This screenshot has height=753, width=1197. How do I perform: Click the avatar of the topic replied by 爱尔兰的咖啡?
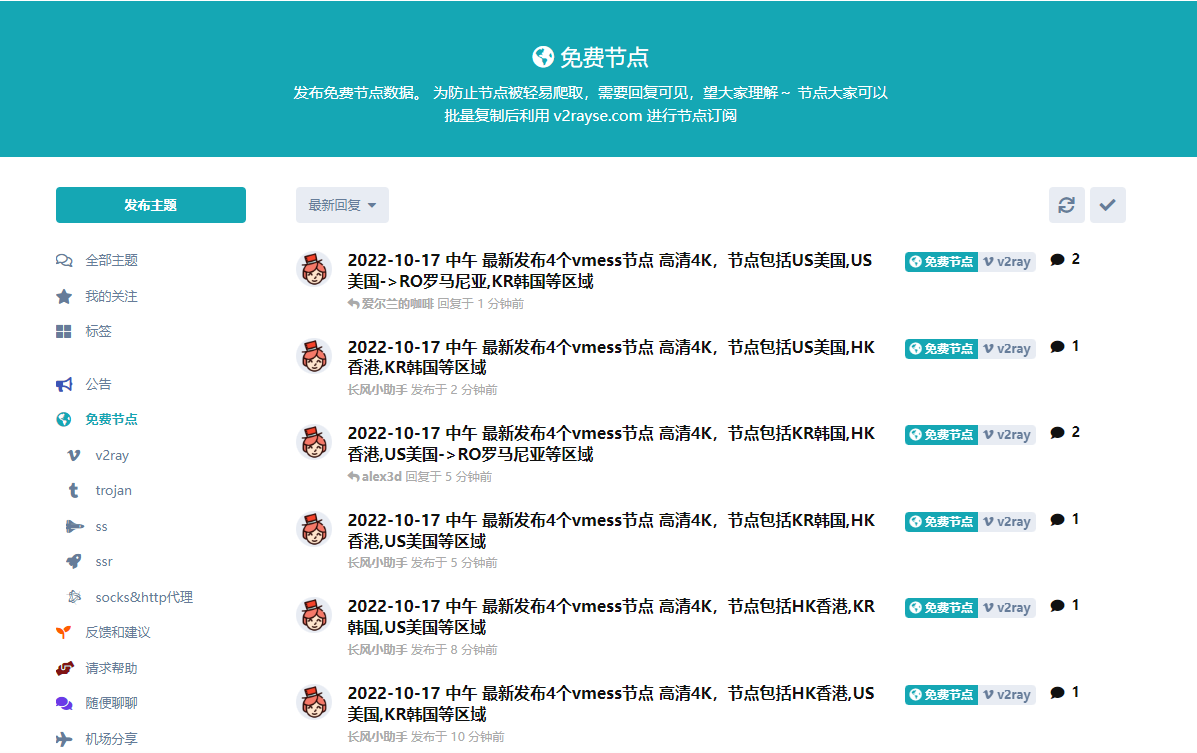pos(314,270)
